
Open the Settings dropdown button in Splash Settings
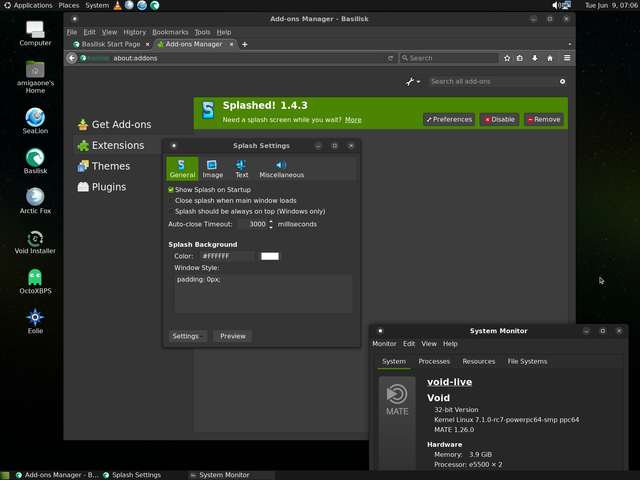click(188, 336)
